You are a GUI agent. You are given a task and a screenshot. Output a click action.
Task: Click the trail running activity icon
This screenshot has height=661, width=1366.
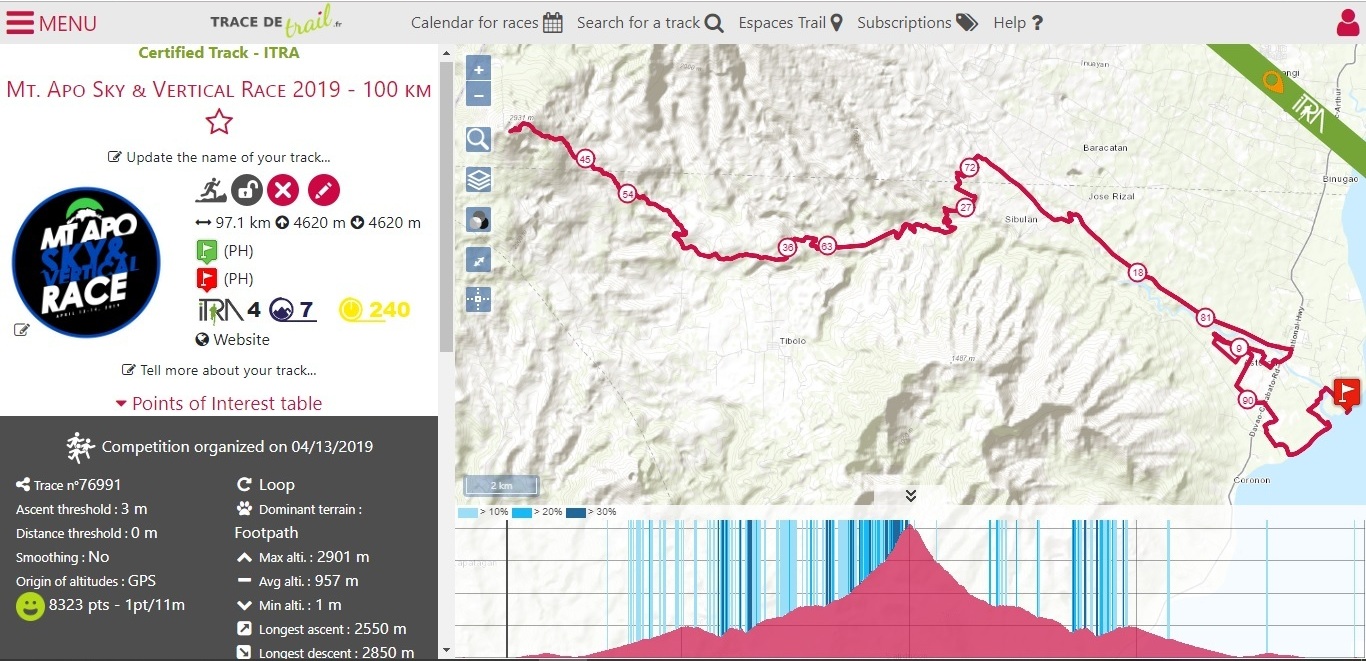[x=210, y=188]
